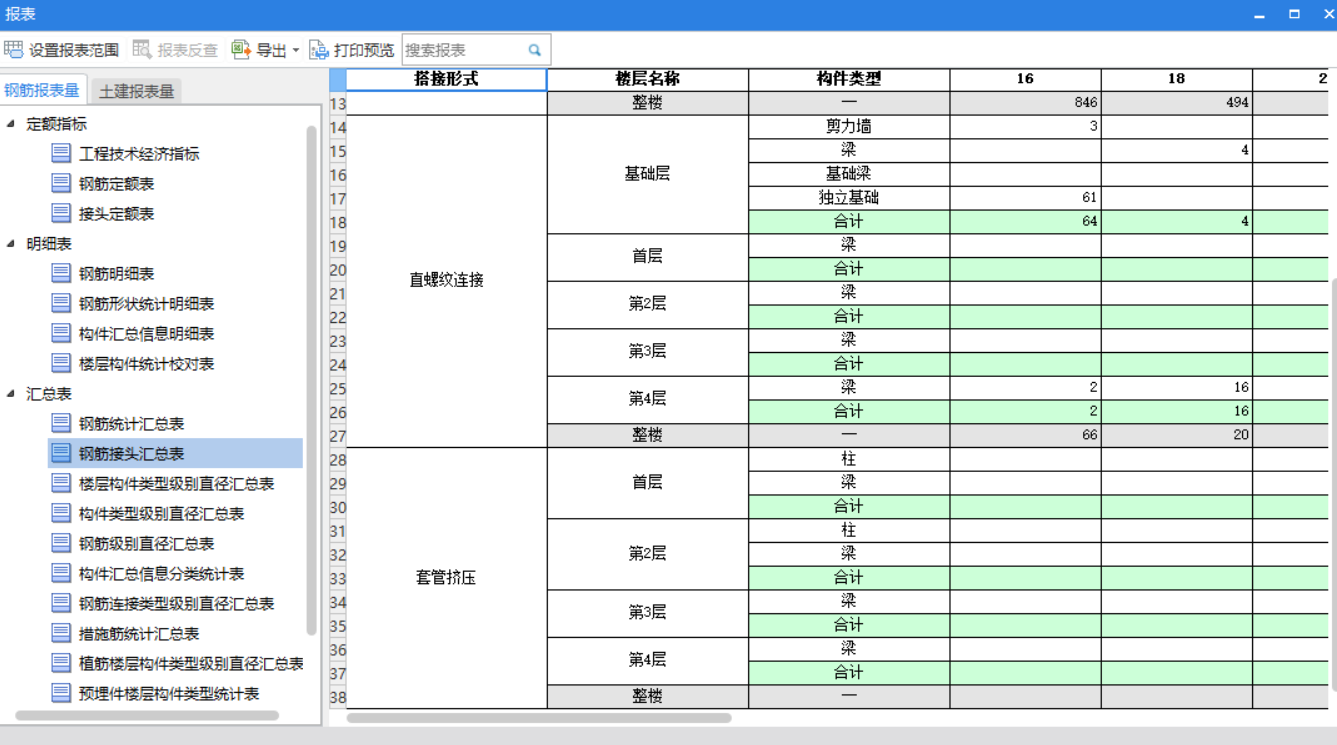
Task: Click the 设置报表范围 button label
Action: [x=73, y=50]
